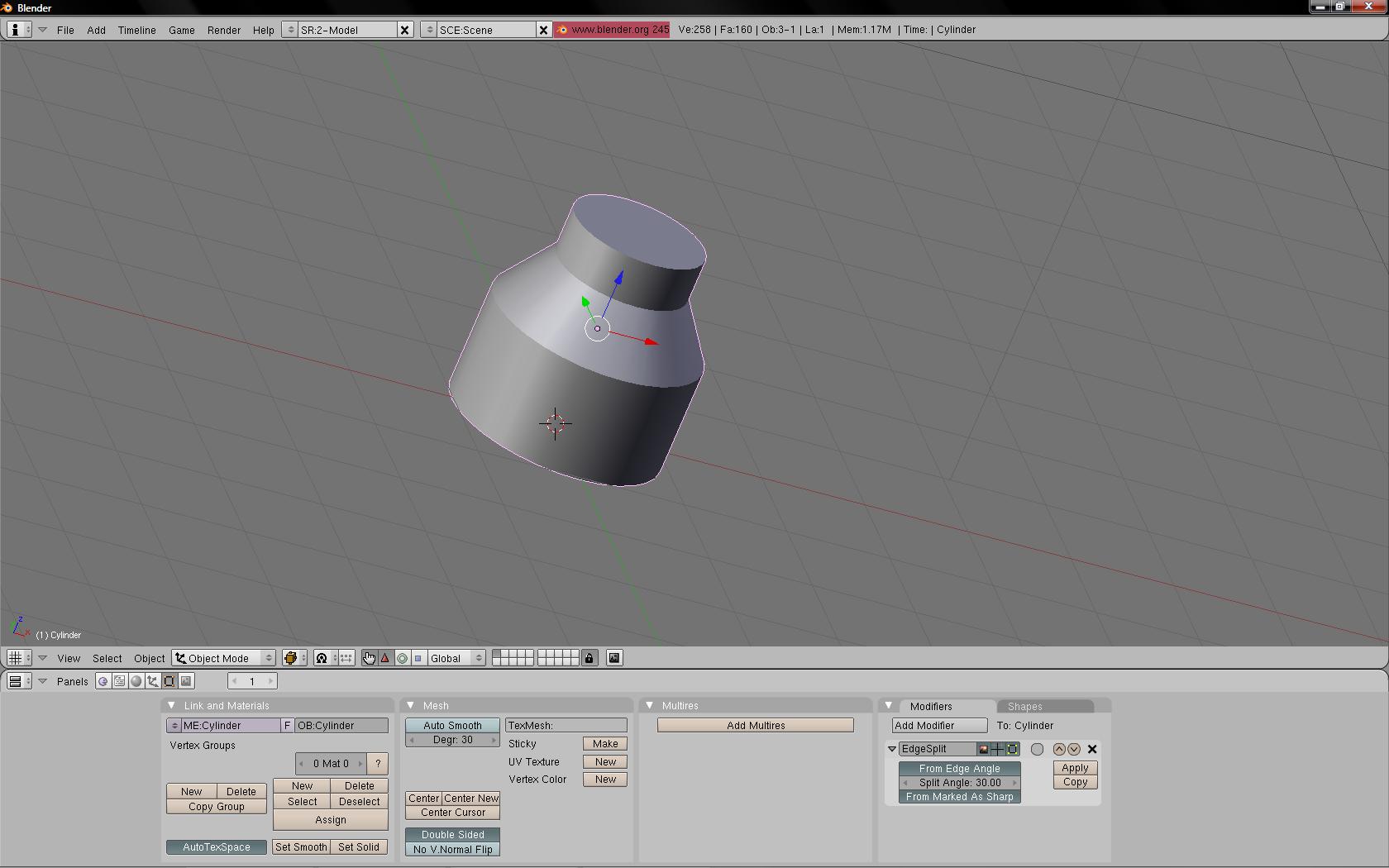Open the Render menu
1389x868 pixels.
click(x=223, y=30)
